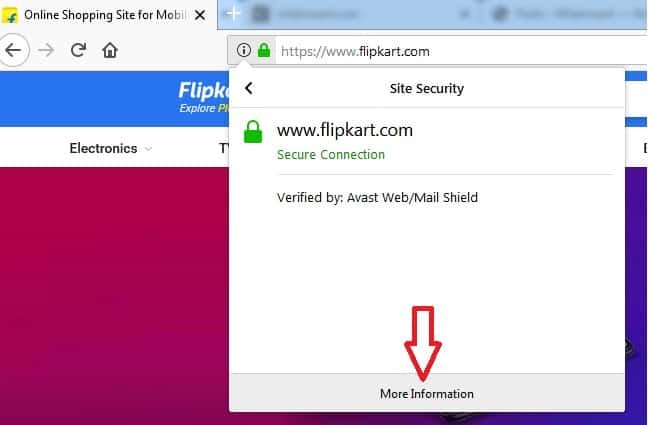This screenshot has width=648, height=425.
Task: Expand the Electronics dropdown chevron
Action: pyautogui.click(x=148, y=149)
